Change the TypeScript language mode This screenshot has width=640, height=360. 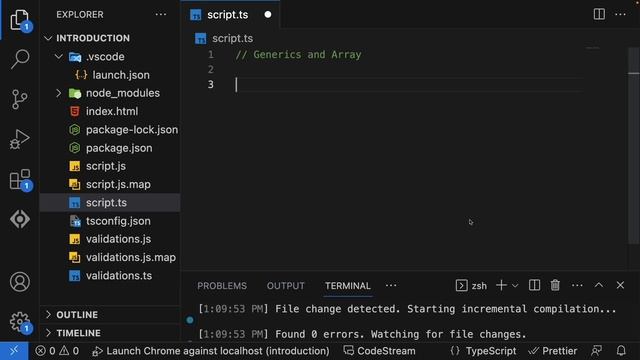click(x=491, y=351)
